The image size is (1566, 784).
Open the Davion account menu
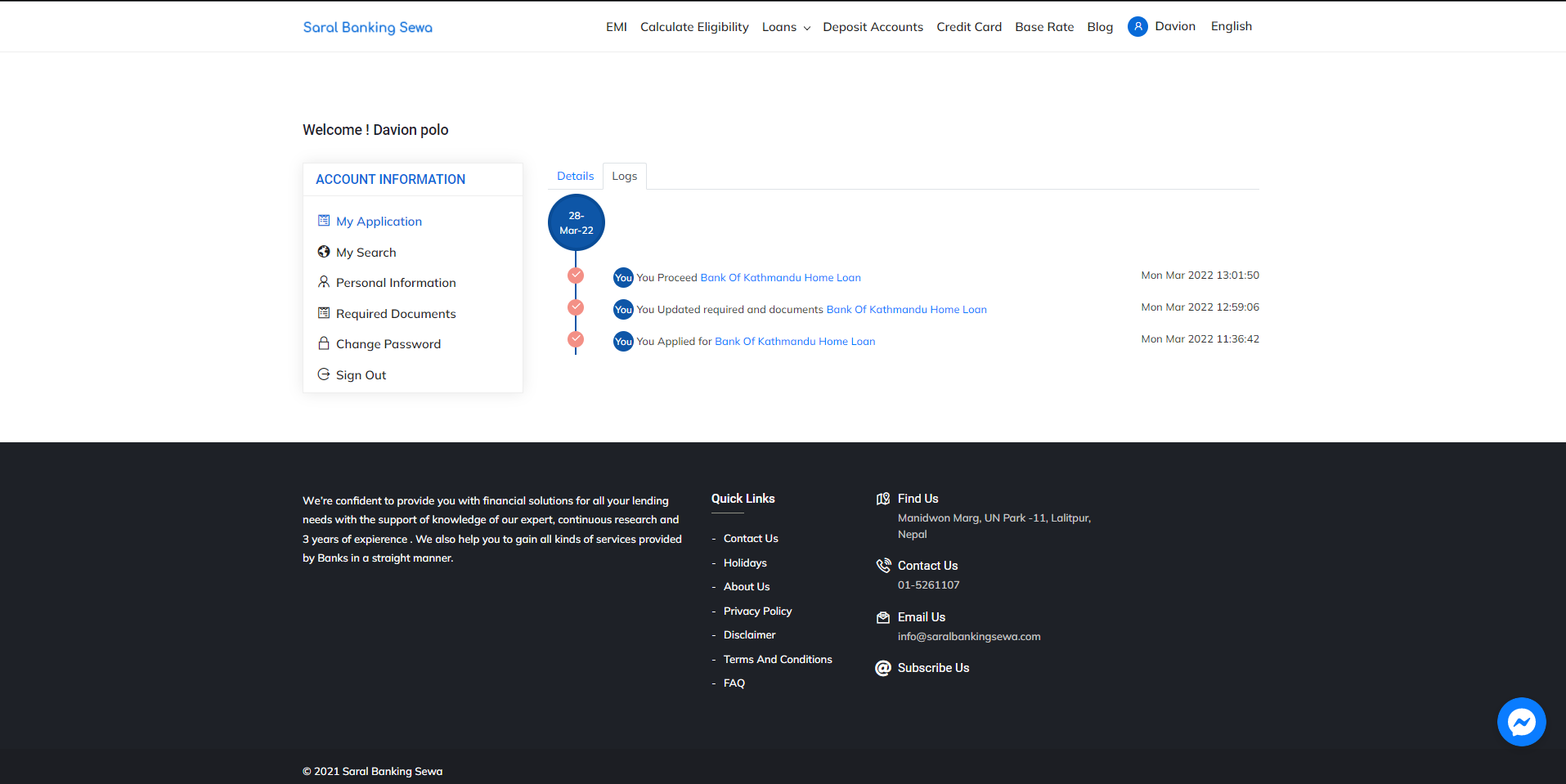[x=1175, y=26]
